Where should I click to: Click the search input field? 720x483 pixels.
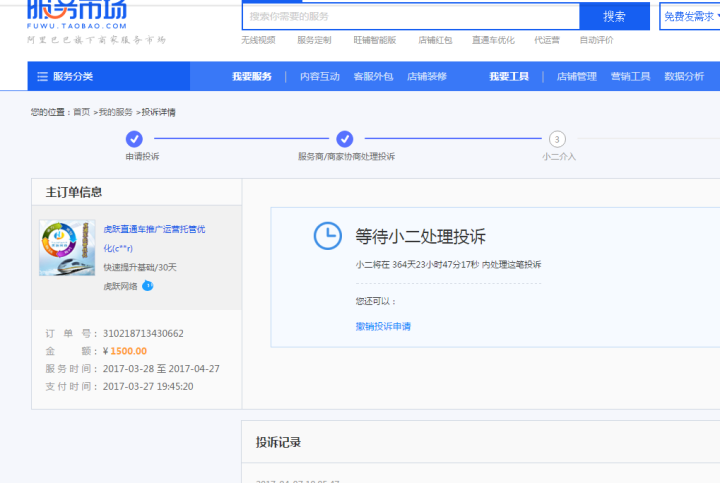click(411, 17)
